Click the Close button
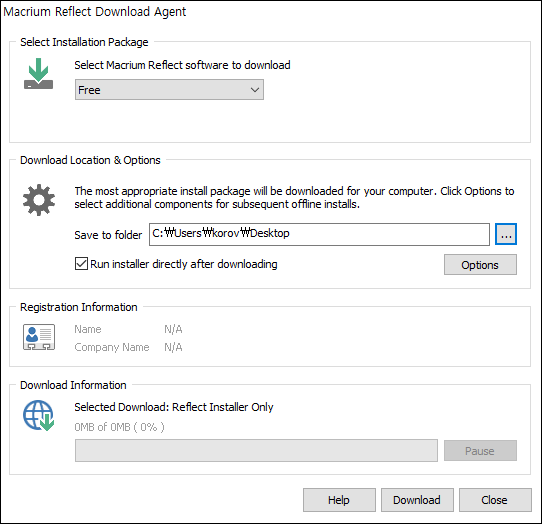The width and height of the screenshot is (542, 524). [x=495, y=500]
